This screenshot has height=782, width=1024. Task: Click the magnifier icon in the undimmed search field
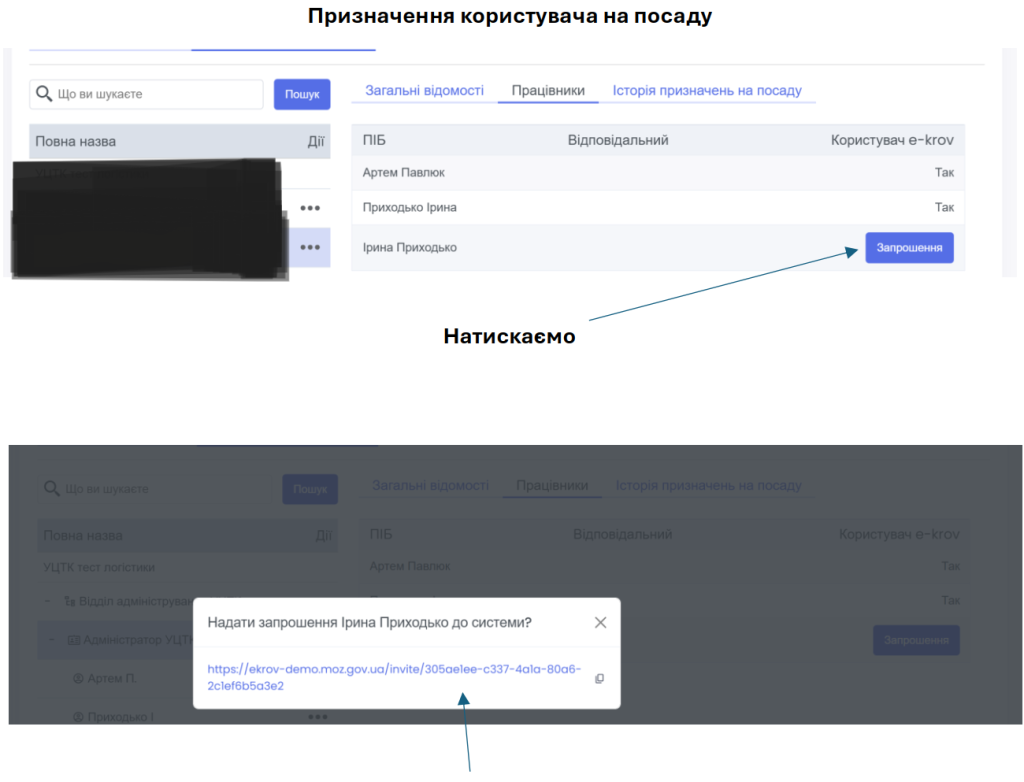(x=44, y=94)
